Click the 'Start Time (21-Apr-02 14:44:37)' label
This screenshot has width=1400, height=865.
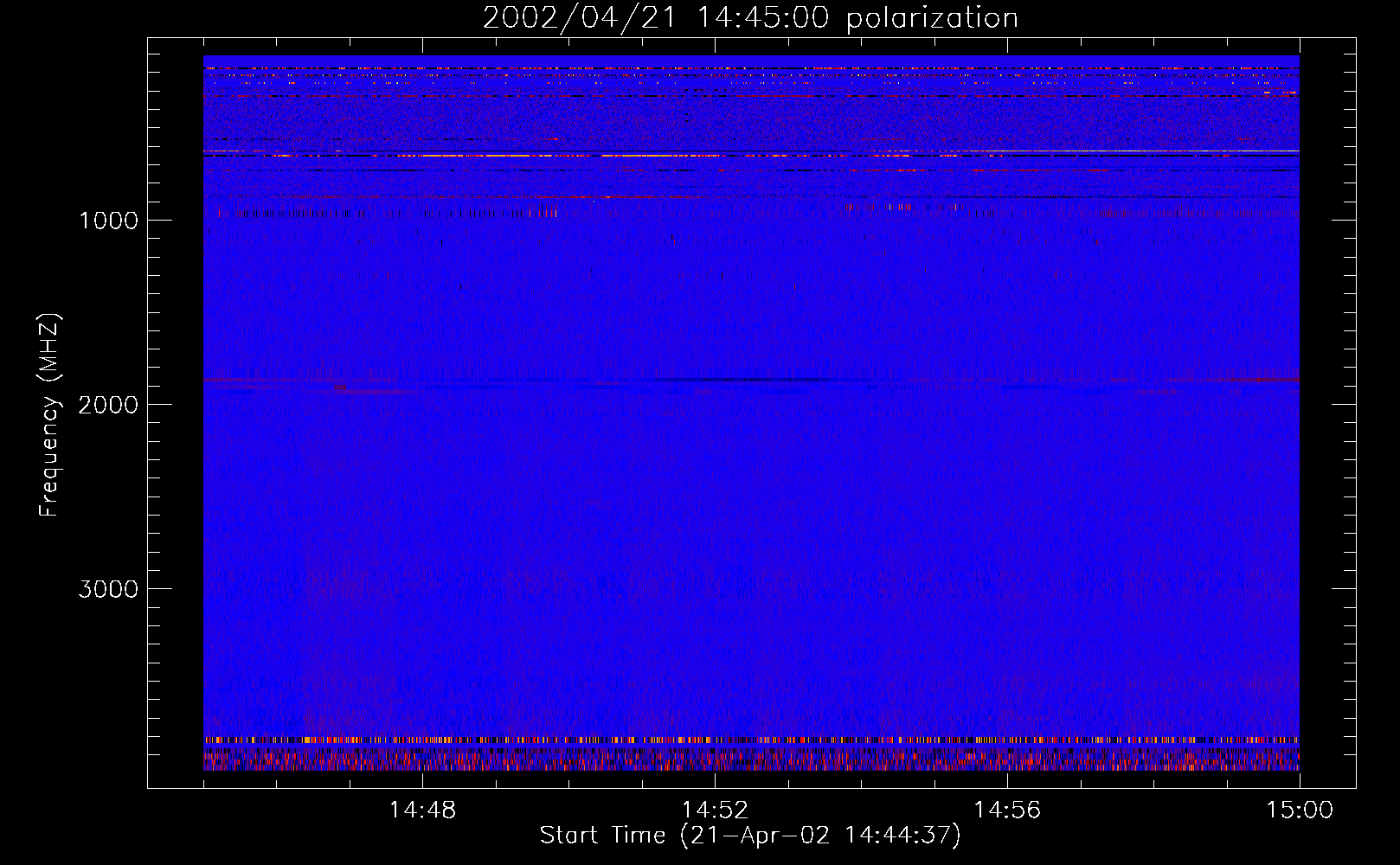click(x=750, y=836)
